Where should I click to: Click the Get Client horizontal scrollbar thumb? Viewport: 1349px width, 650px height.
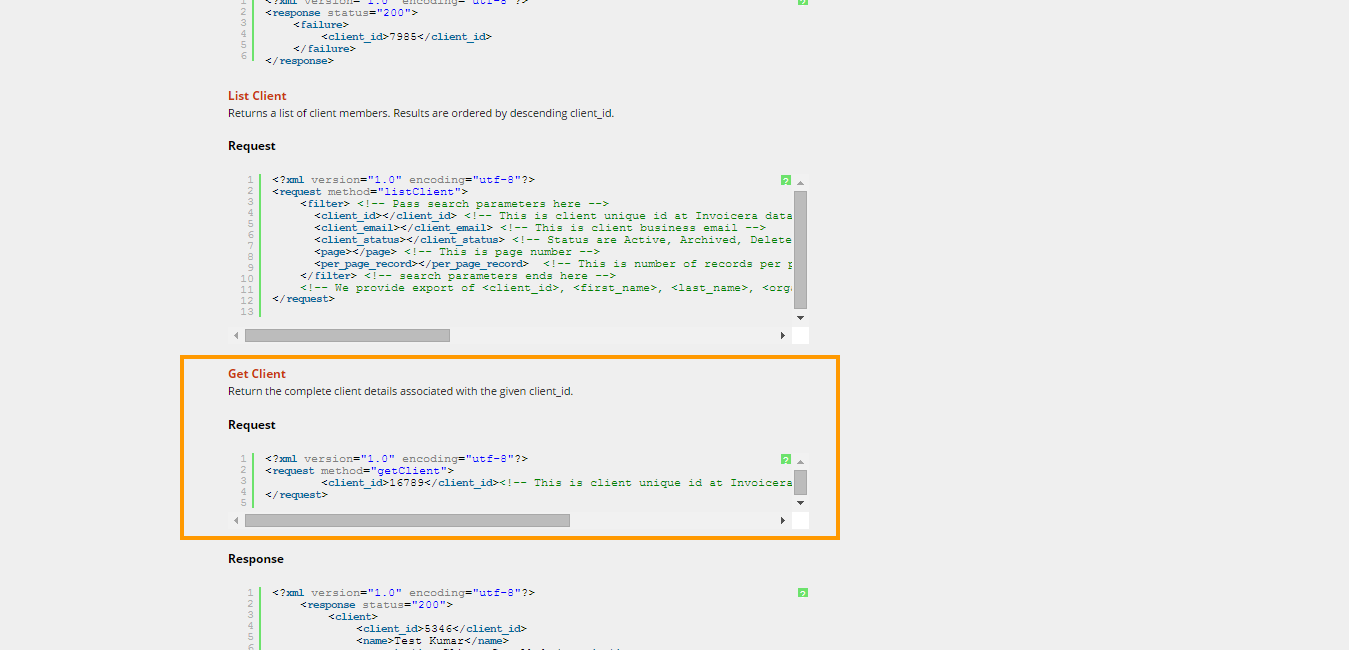tap(407, 520)
